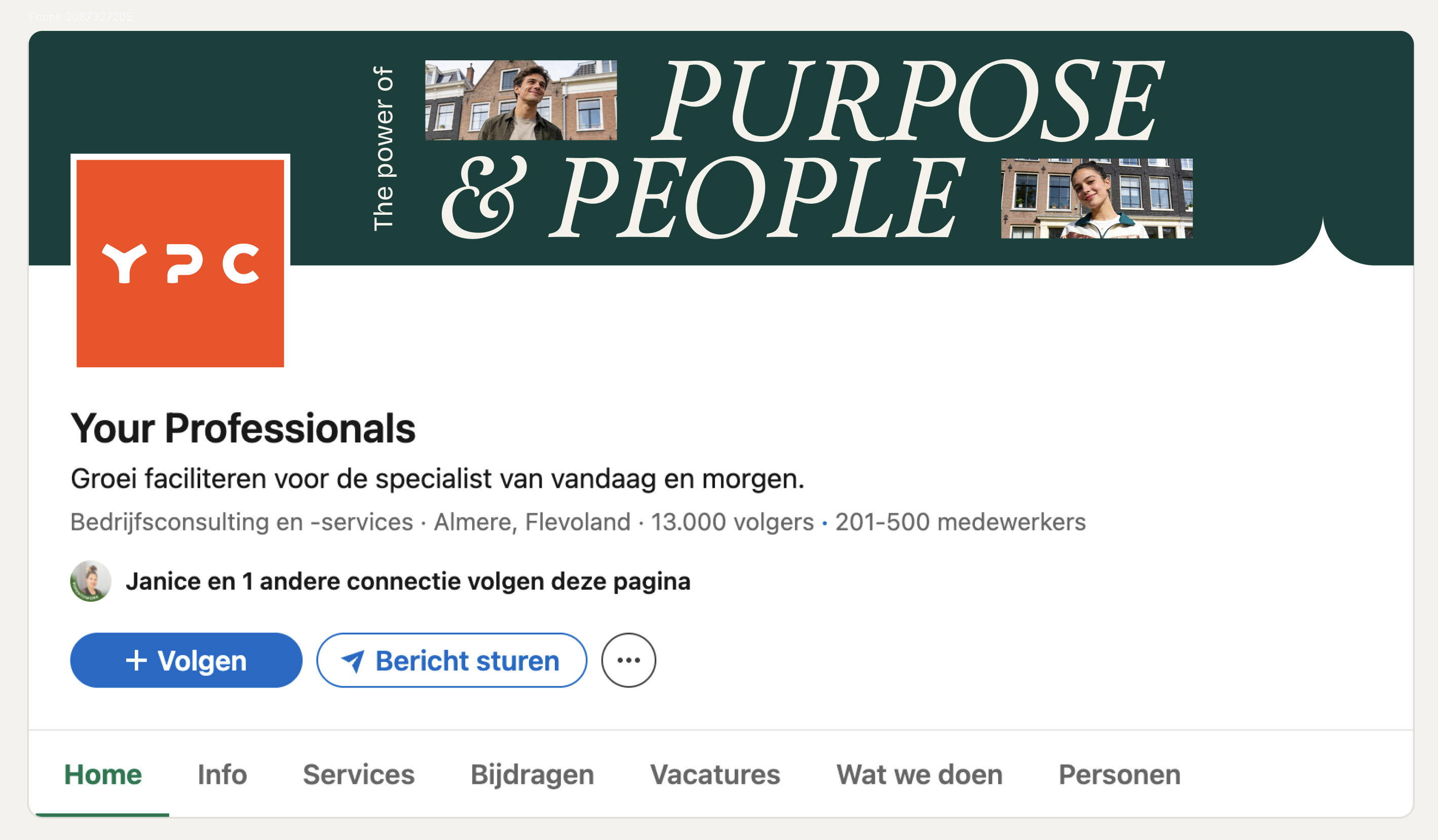The image size is (1438, 840).
Task: View the Personen tab
Action: tap(1119, 774)
